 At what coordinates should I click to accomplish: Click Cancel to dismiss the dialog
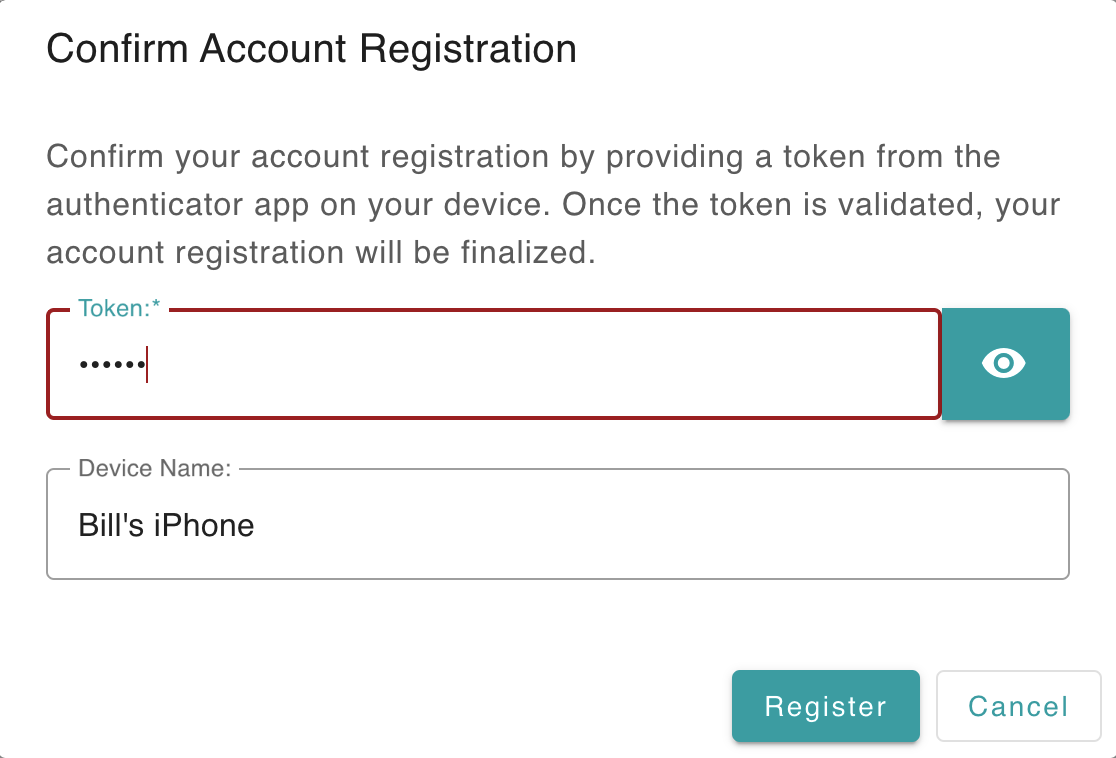[1018, 706]
